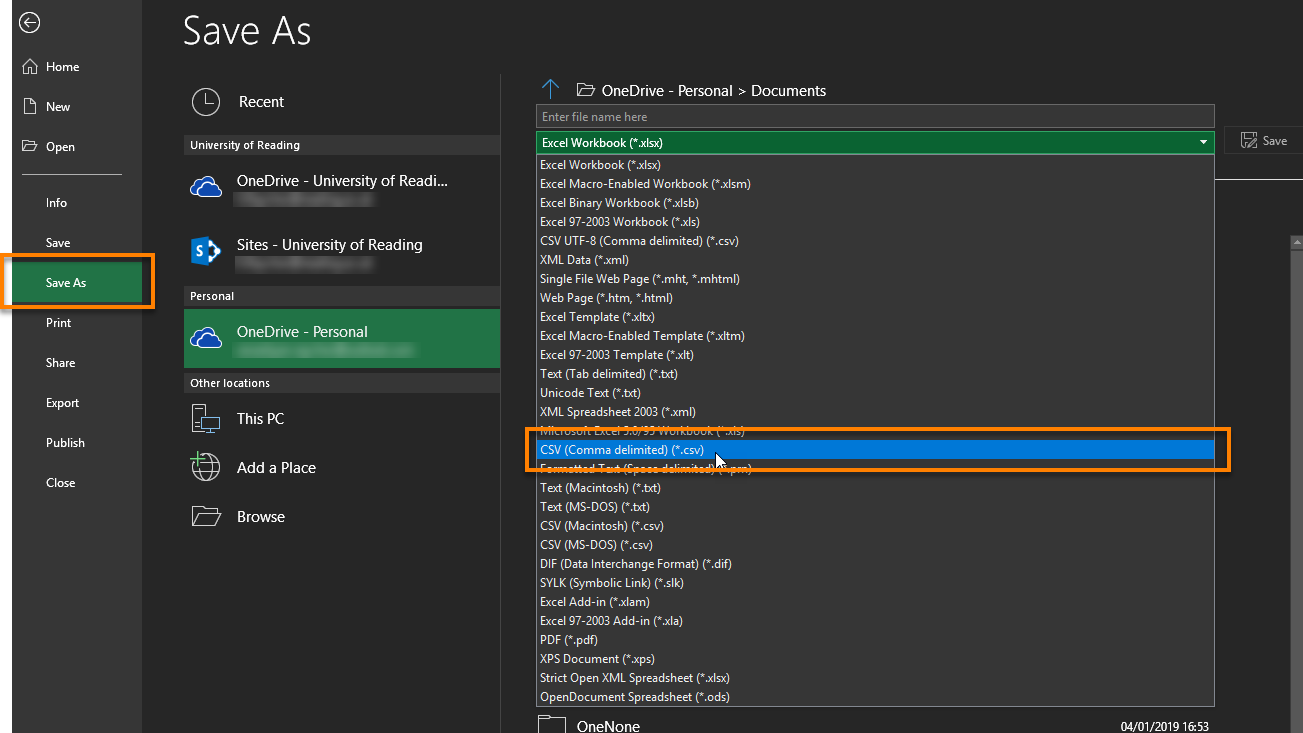Viewport: 1303px width, 733px height.
Task: Choose Excel 97-2003 Workbook (*.xls)
Action: click(875, 222)
